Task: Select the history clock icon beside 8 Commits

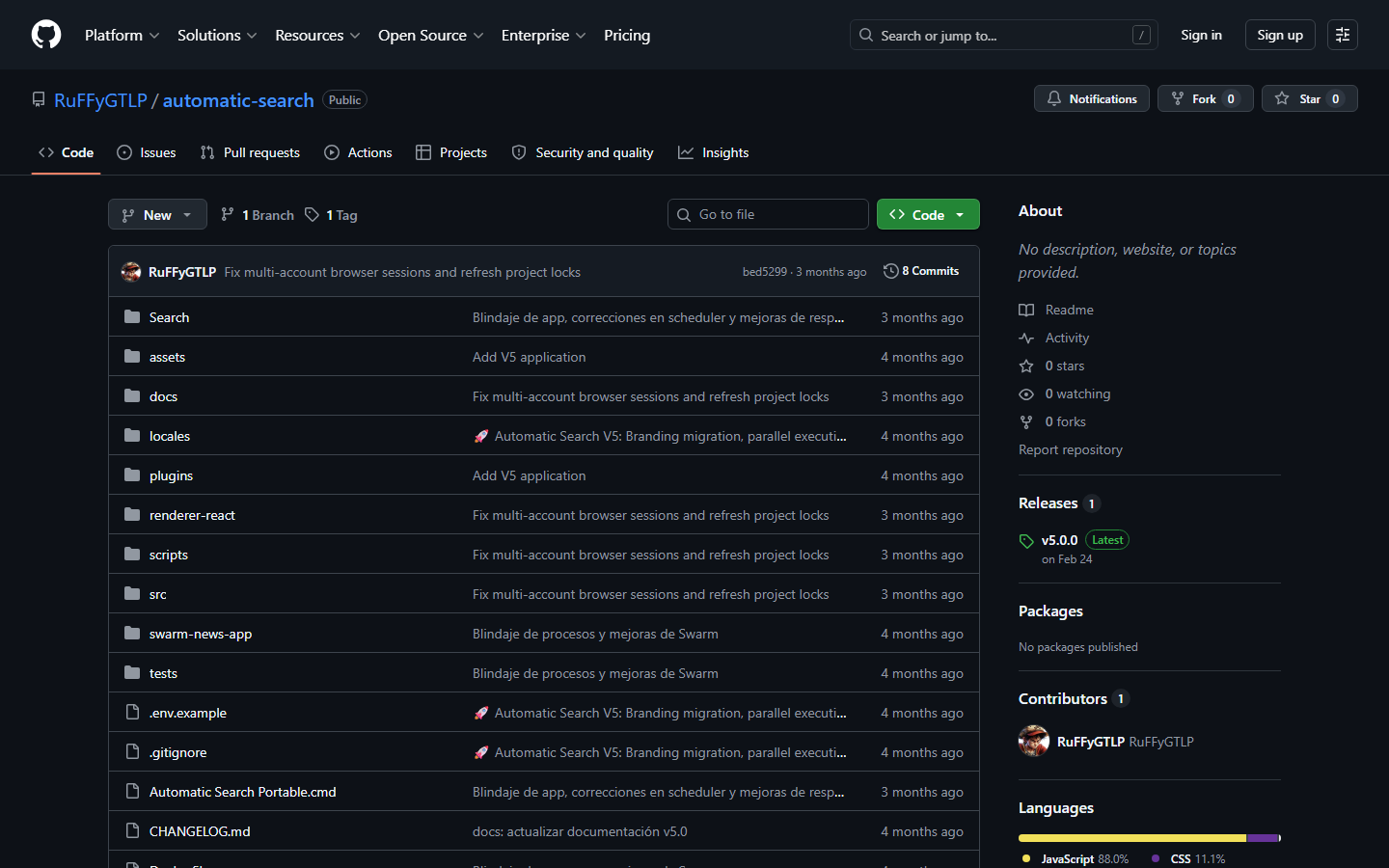Action: tap(890, 271)
